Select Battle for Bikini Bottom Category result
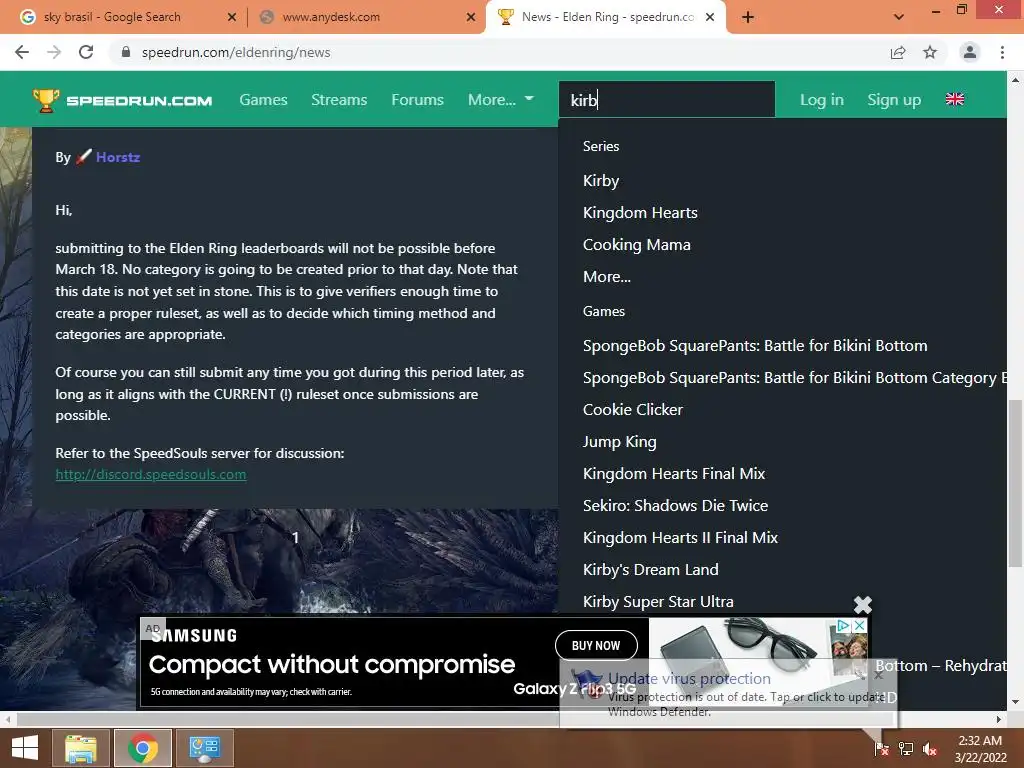Viewport: 1024px width, 768px height. pos(794,377)
